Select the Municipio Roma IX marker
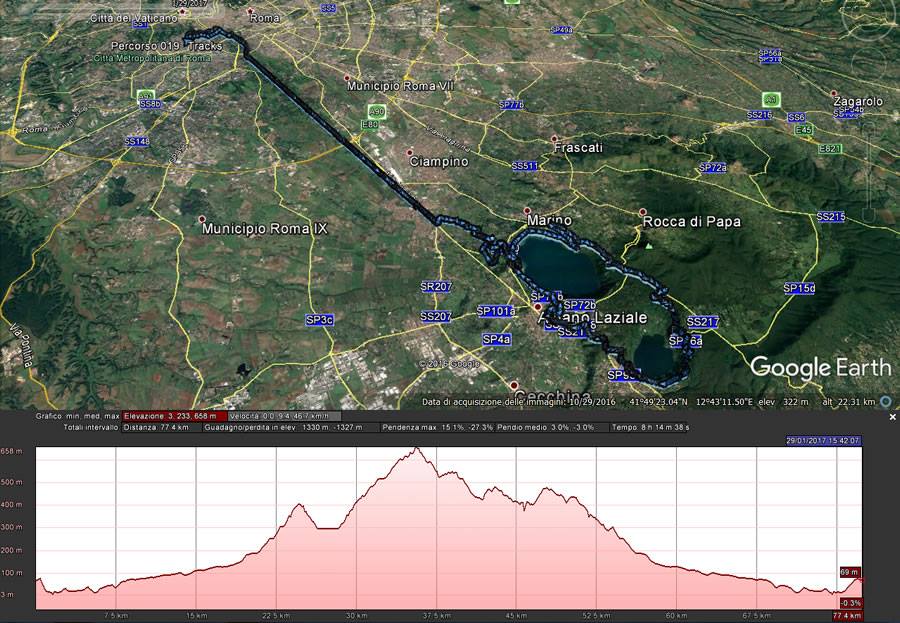 203,219
